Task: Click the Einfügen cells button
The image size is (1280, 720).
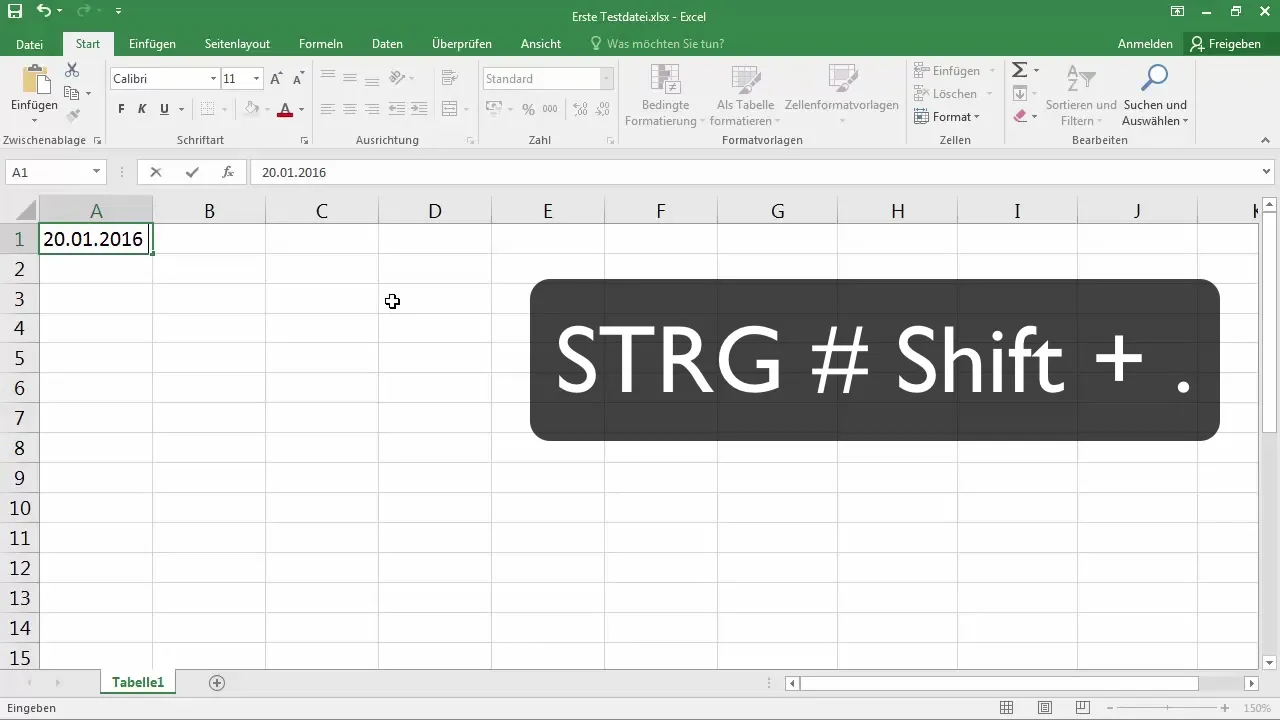Action: 948,71
